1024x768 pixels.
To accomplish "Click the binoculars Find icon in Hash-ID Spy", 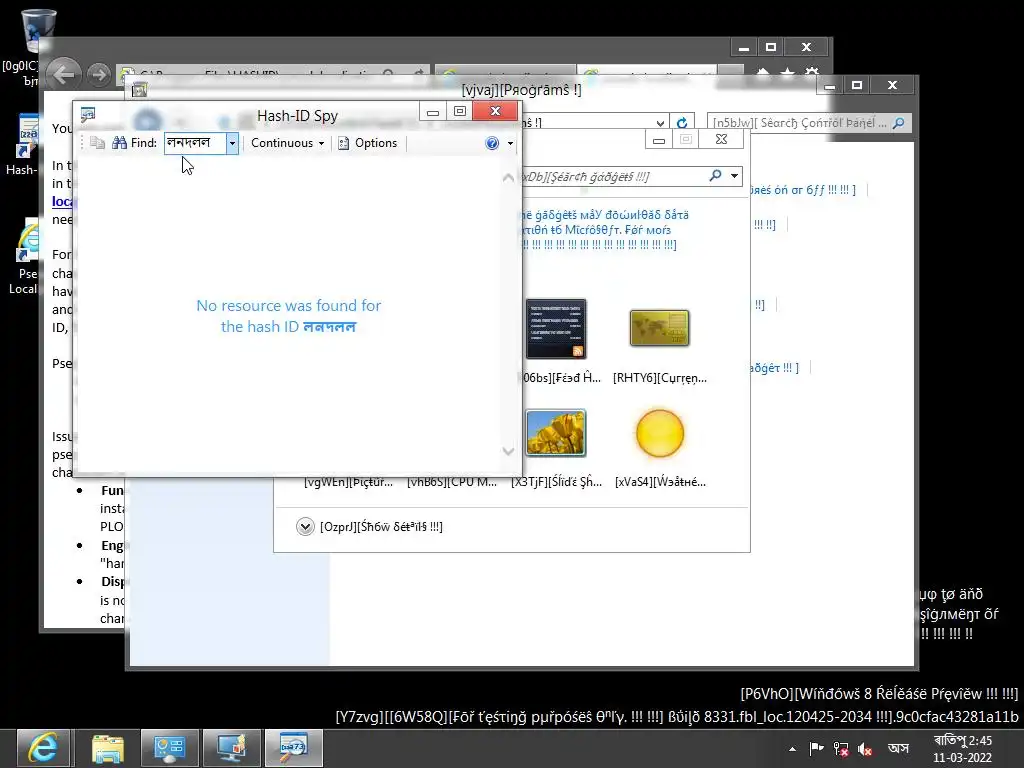I will [x=119, y=143].
